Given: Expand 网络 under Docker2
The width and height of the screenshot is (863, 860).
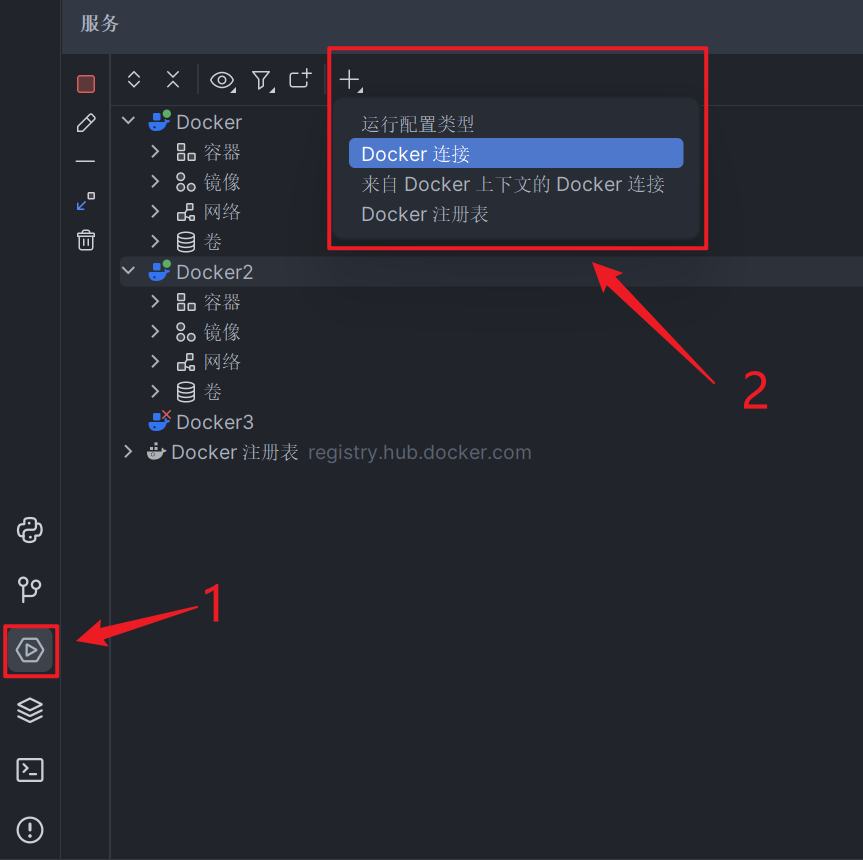Looking at the screenshot, I should (x=155, y=361).
